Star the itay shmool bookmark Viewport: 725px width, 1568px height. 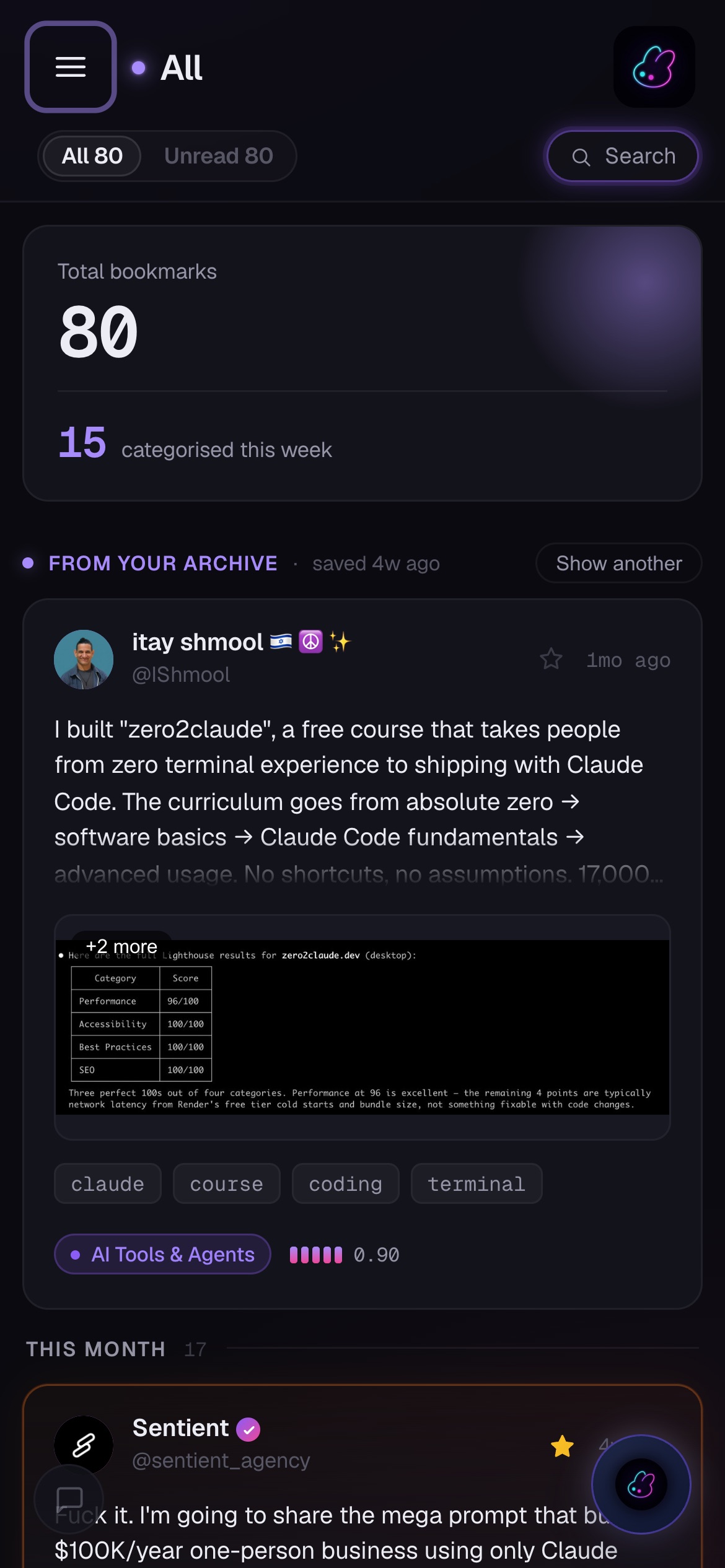(x=551, y=659)
